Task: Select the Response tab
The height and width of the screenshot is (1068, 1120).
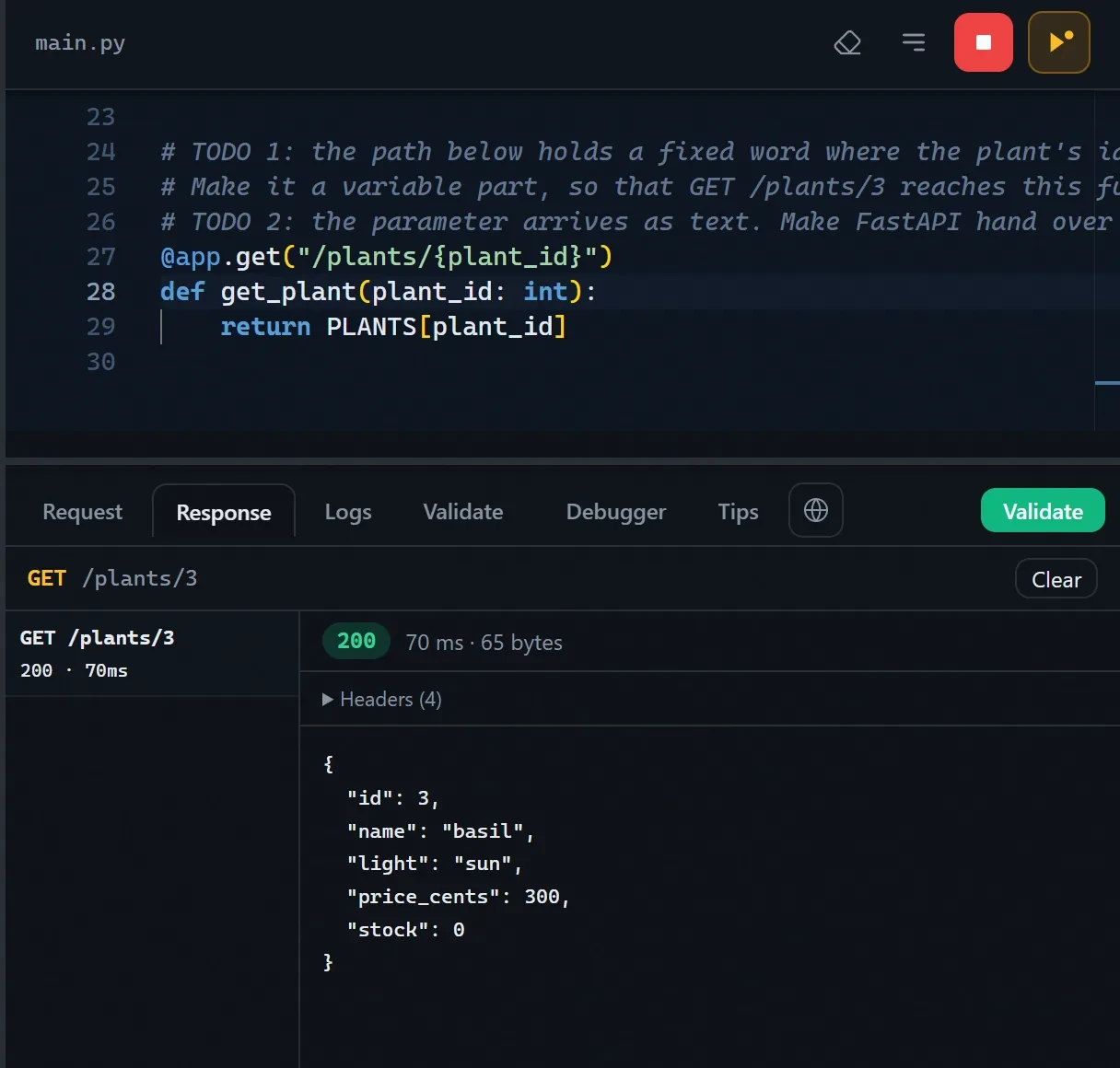Action: (x=224, y=512)
